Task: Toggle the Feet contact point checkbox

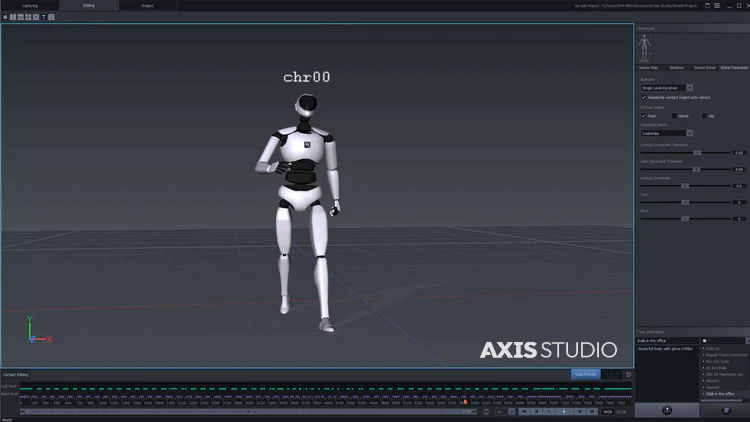Action: pyautogui.click(x=643, y=116)
